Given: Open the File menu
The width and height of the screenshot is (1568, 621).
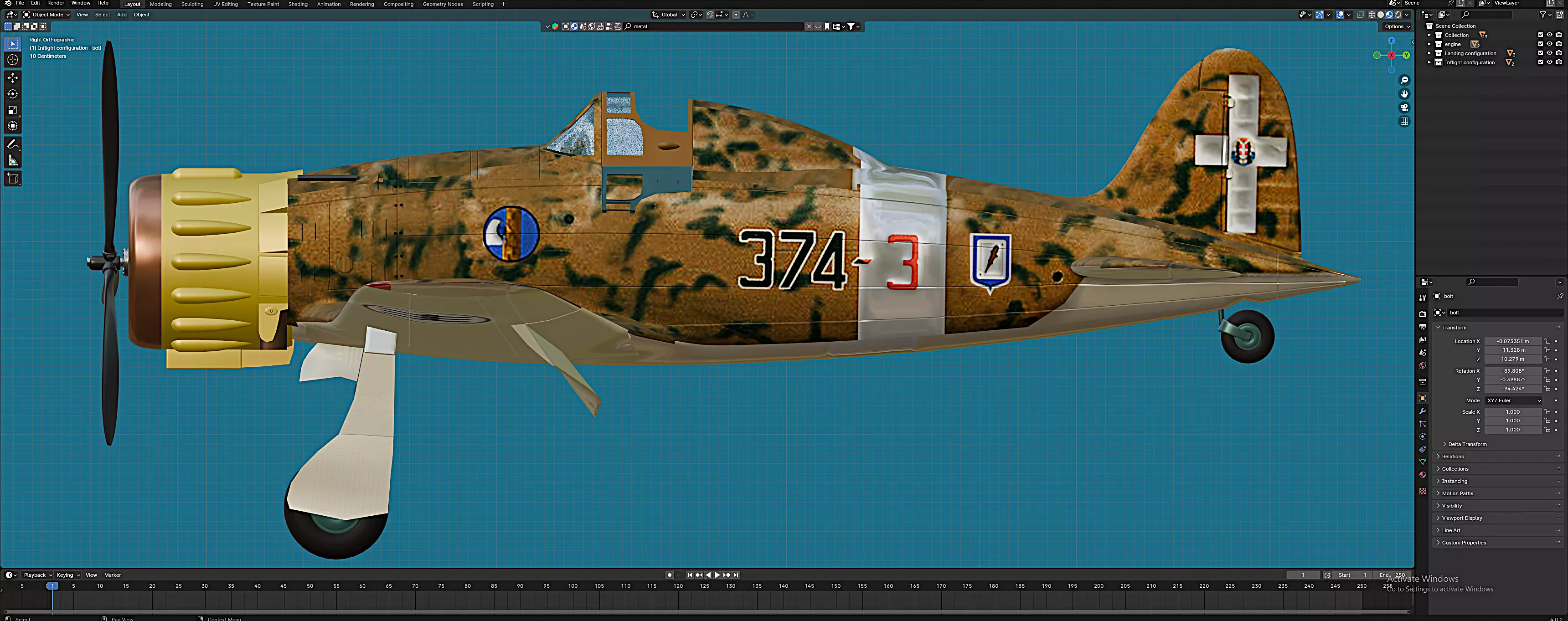Looking at the screenshot, I should click(x=20, y=3).
